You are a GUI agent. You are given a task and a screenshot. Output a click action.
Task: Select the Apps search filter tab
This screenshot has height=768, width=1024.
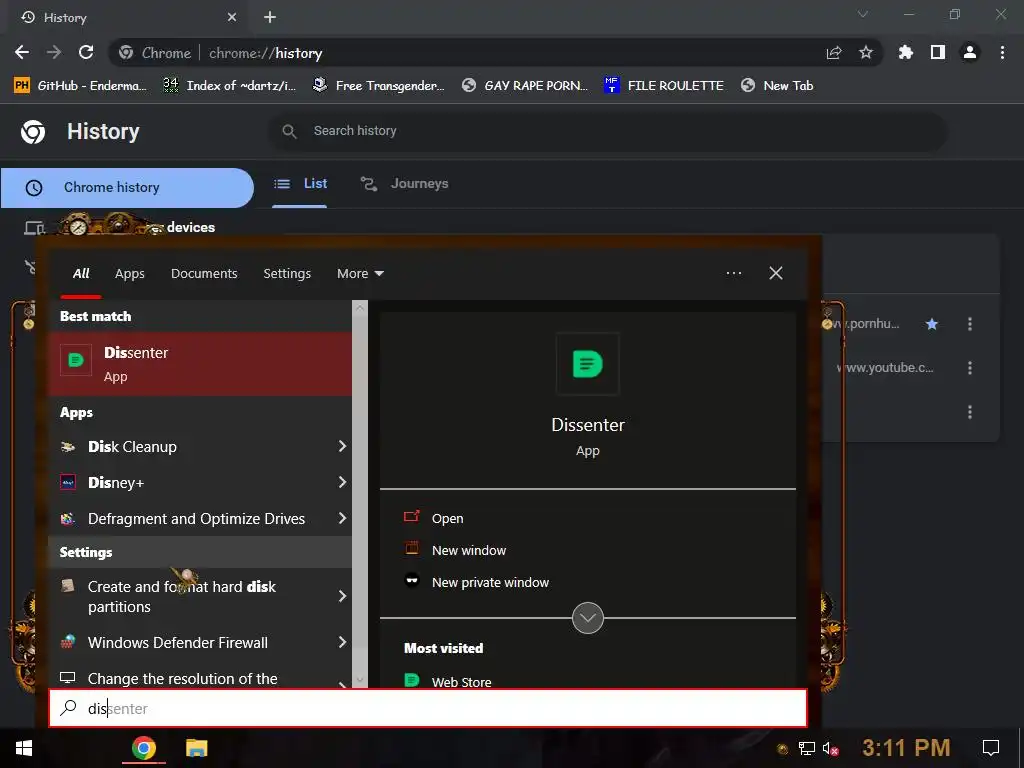[x=129, y=274]
